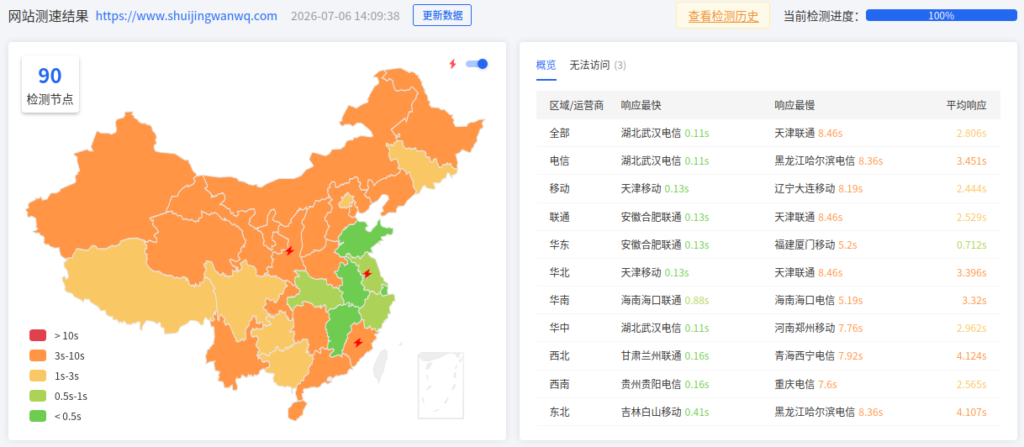This screenshot has width=1024, height=447.
Task: Click the 90 检测节点 card
Action: [x=50, y=85]
